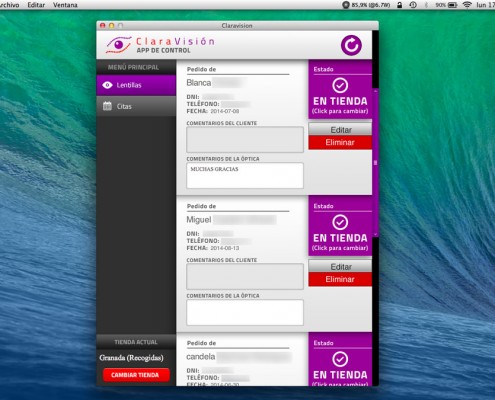Click the Bluetooth icon in menu bar
Image resolution: width=495 pixels, height=400 pixels.
[426, 5]
